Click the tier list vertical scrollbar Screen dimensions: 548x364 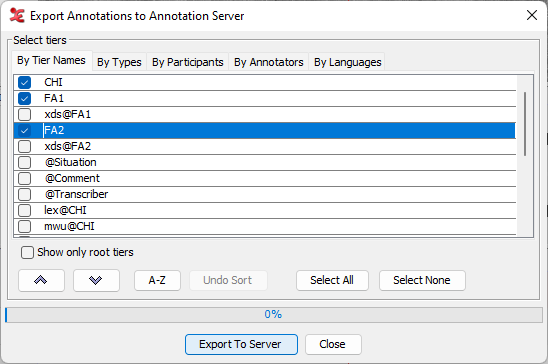(x=525, y=124)
